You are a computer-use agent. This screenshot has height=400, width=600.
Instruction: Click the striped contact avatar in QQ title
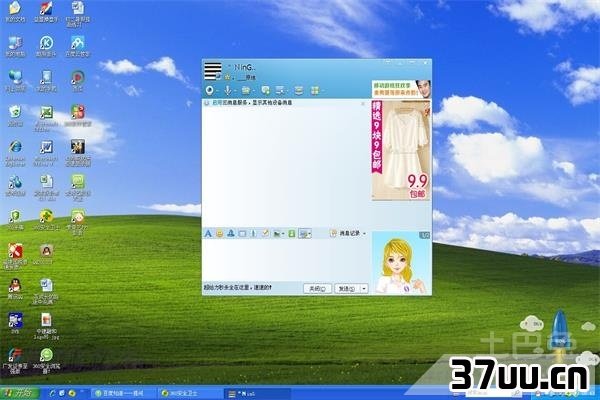click(x=213, y=71)
